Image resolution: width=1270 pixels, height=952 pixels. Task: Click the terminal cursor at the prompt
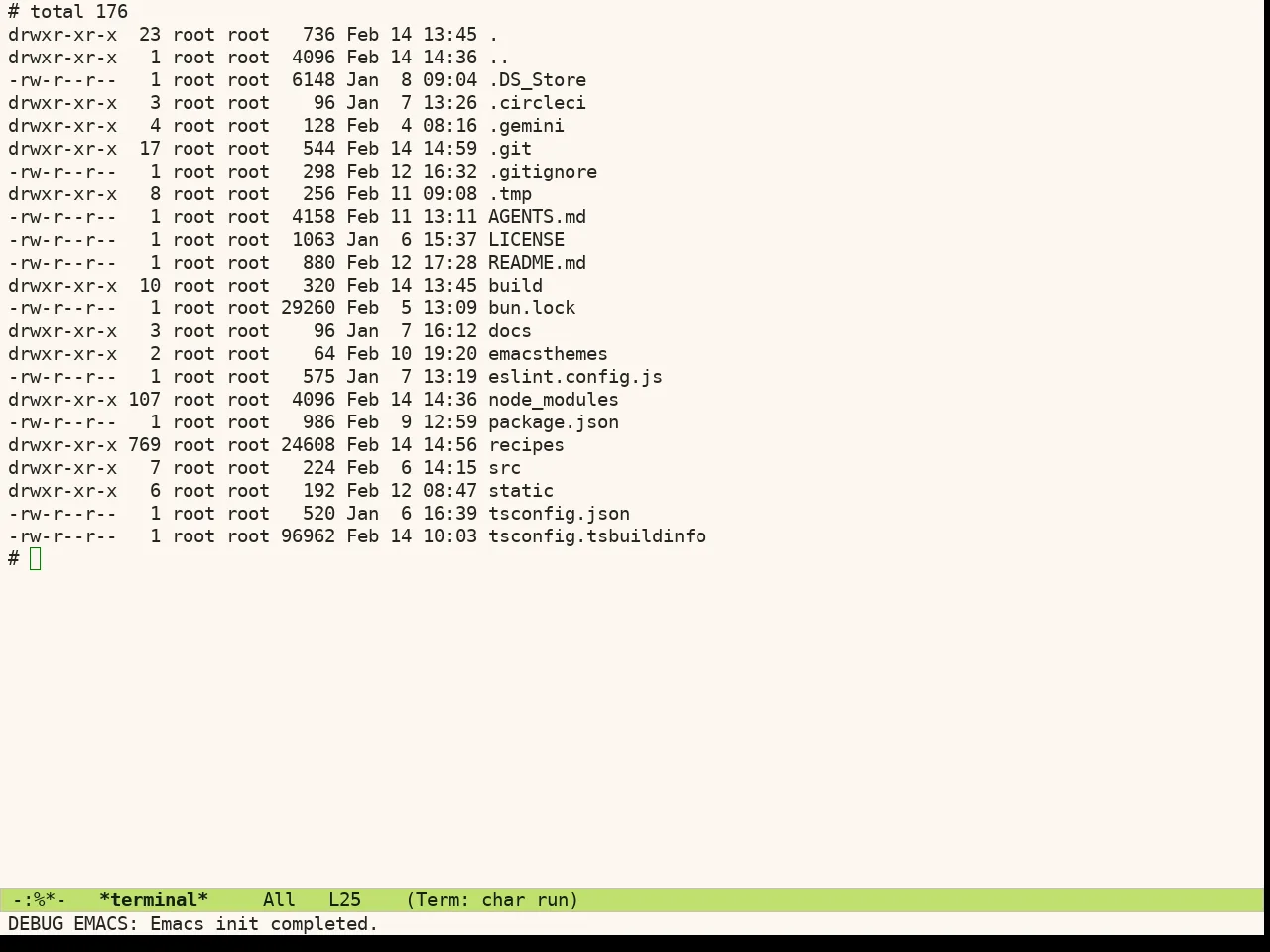[36, 559]
